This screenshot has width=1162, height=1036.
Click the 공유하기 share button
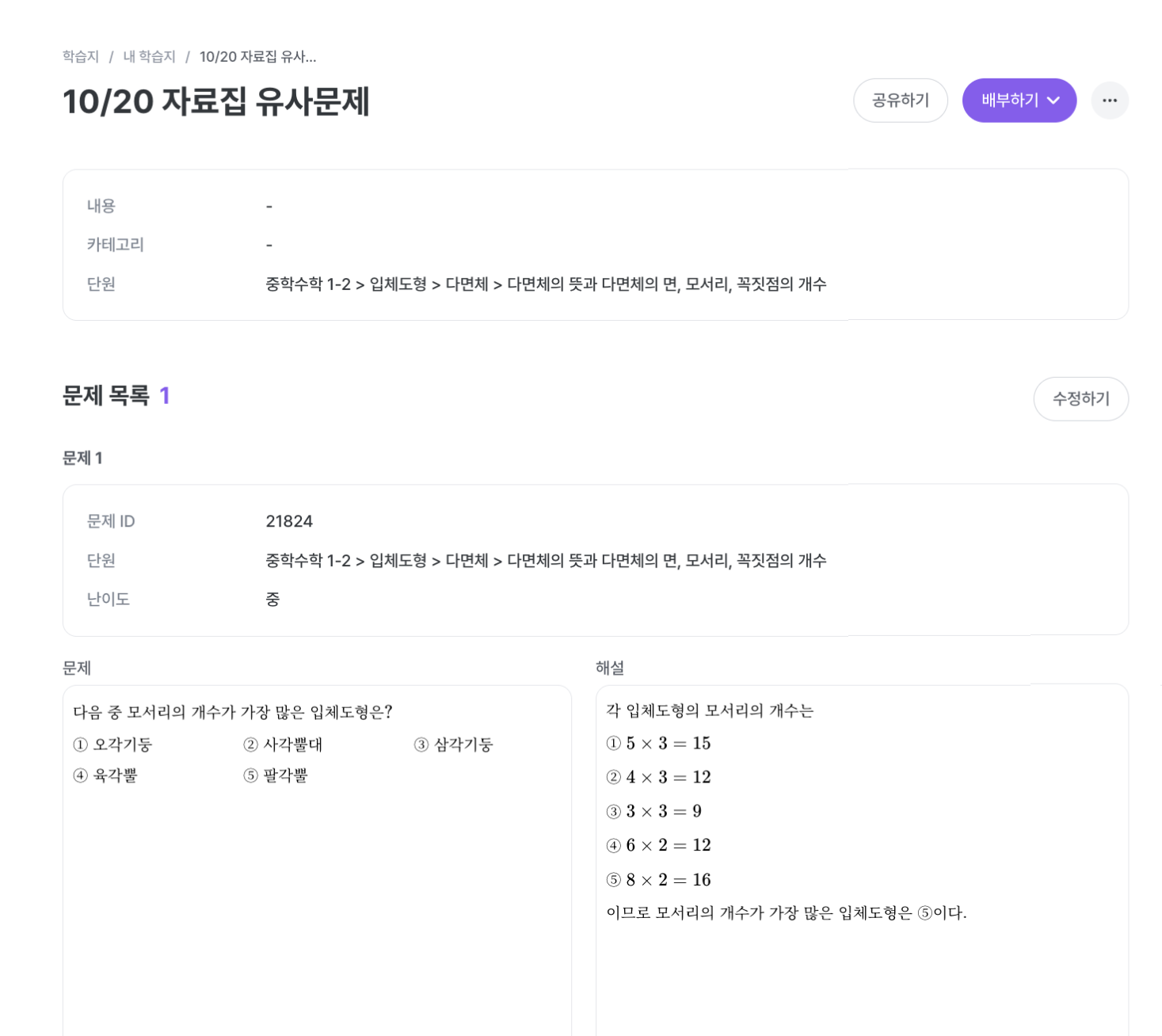coord(900,101)
